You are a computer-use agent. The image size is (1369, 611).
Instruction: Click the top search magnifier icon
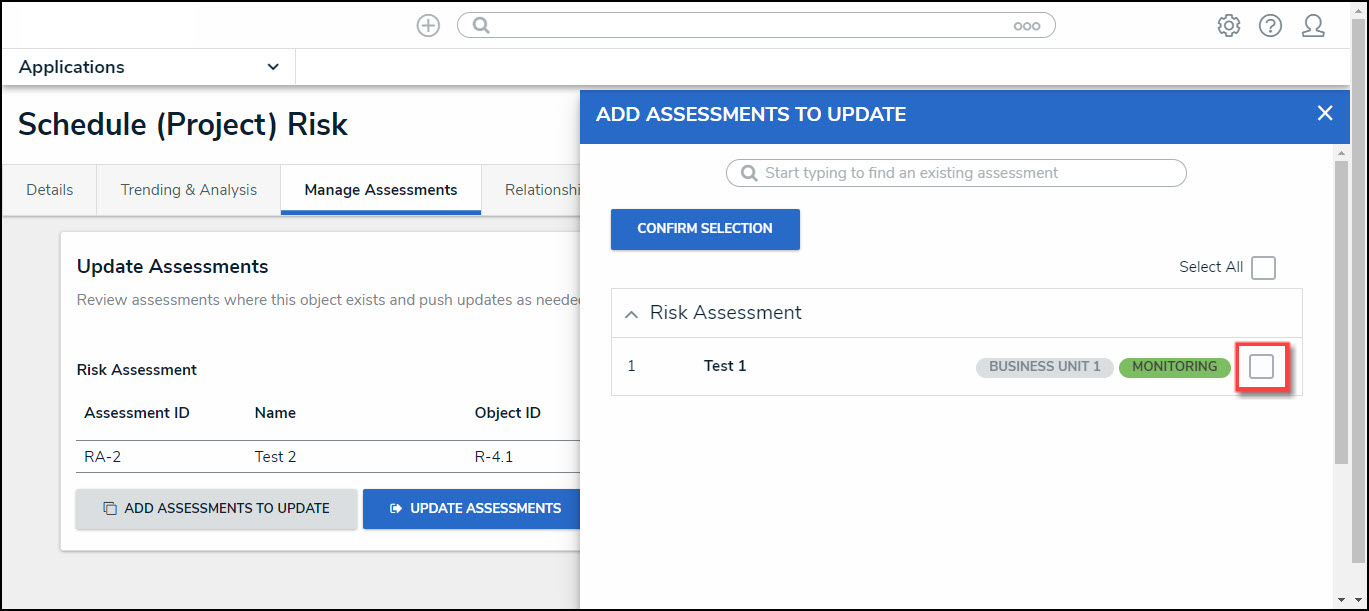(481, 26)
